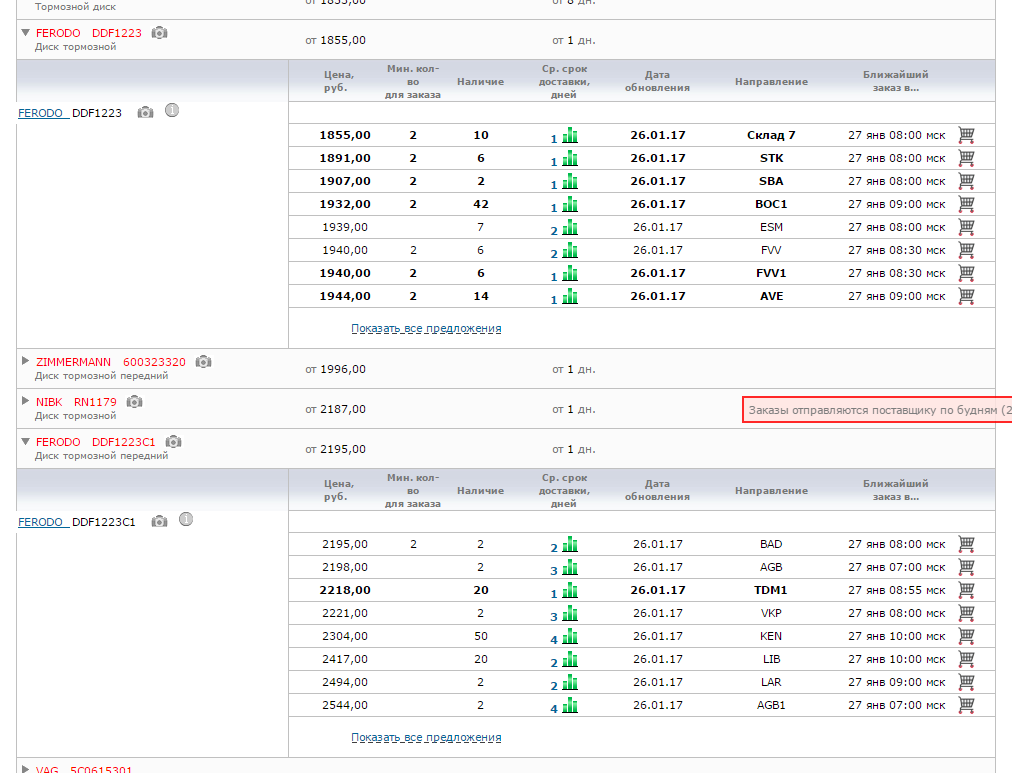Expand the ZIMMERMANN 600323320 group
The height and width of the screenshot is (773, 1012).
tap(26, 361)
